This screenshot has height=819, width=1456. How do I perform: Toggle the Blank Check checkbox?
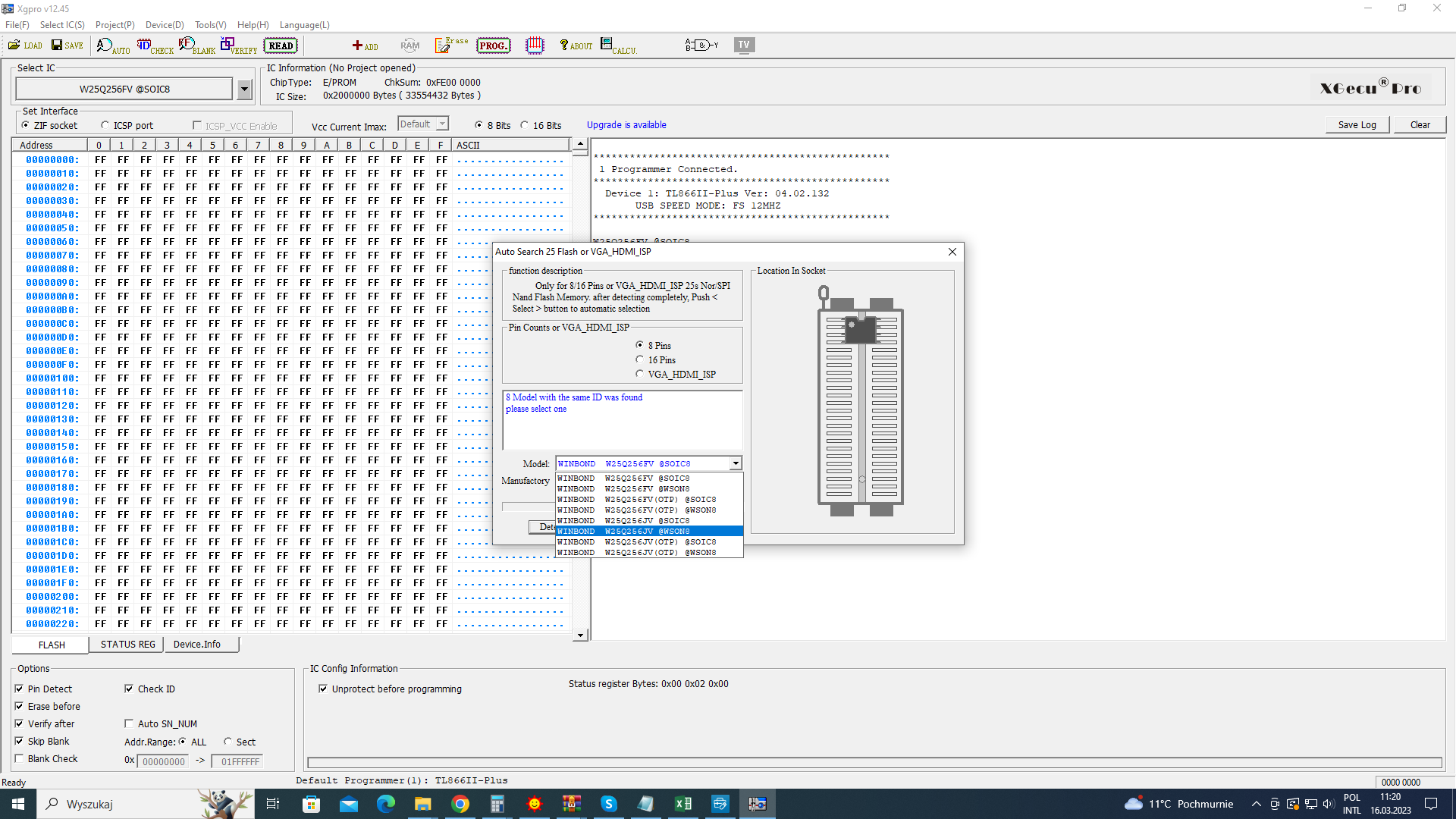[20, 759]
